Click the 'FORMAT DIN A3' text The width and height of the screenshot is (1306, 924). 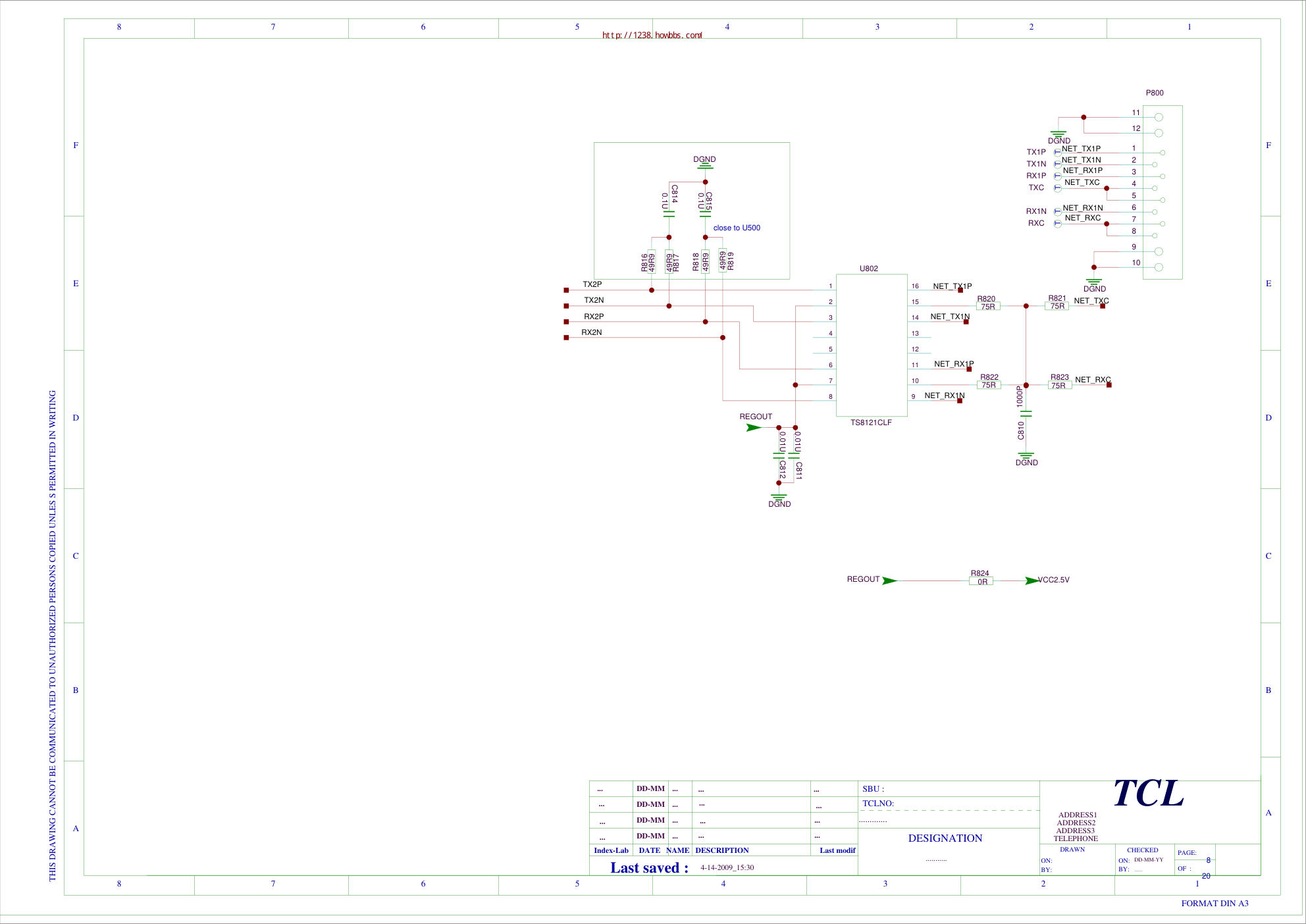1215,903
